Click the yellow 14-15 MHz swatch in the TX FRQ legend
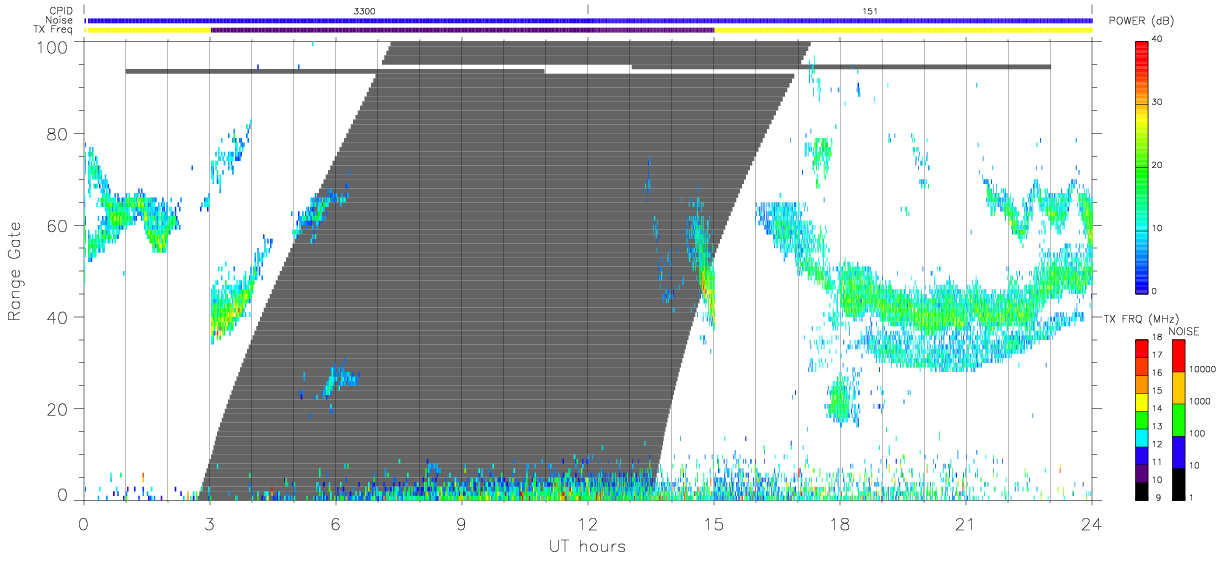Image resolution: width=1228 pixels, height=567 pixels. coord(1142,401)
